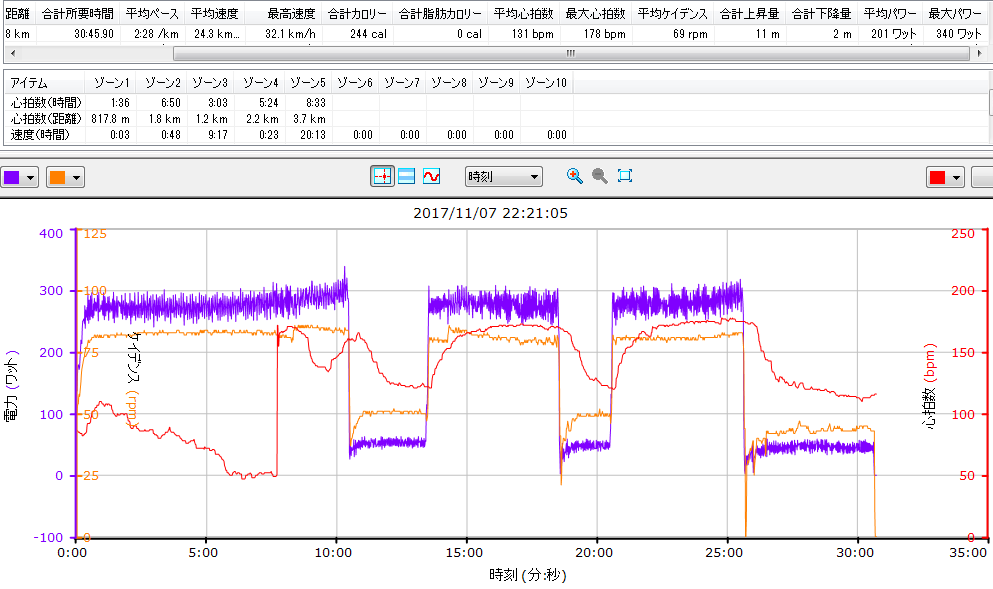Click the 30:45.90 total time value
Image resolution: width=993 pixels, height=589 pixels.
(94, 34)
